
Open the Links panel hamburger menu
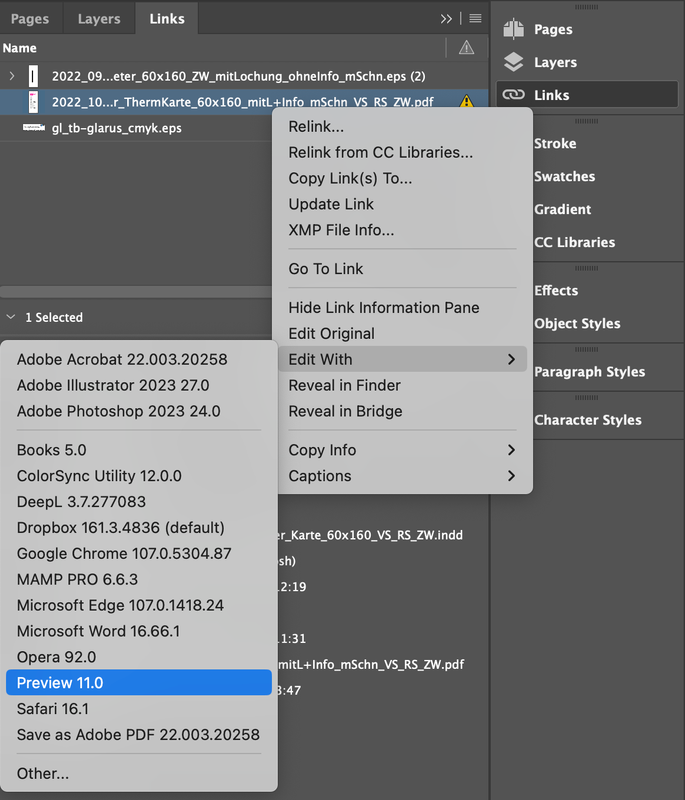pos(475,18)
